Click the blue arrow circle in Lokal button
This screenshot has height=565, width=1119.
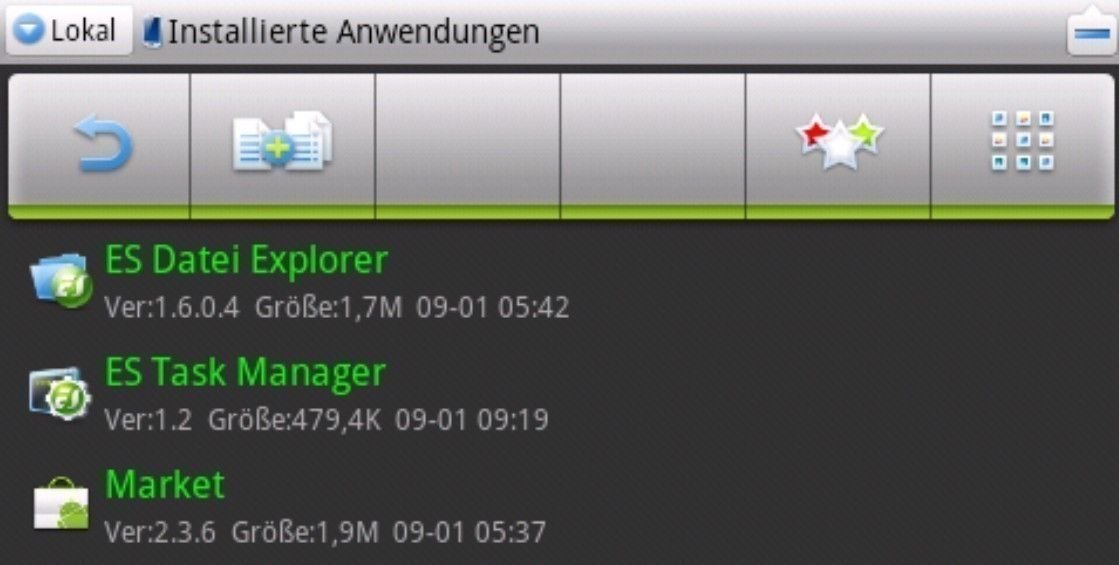[x=29, y=31]
